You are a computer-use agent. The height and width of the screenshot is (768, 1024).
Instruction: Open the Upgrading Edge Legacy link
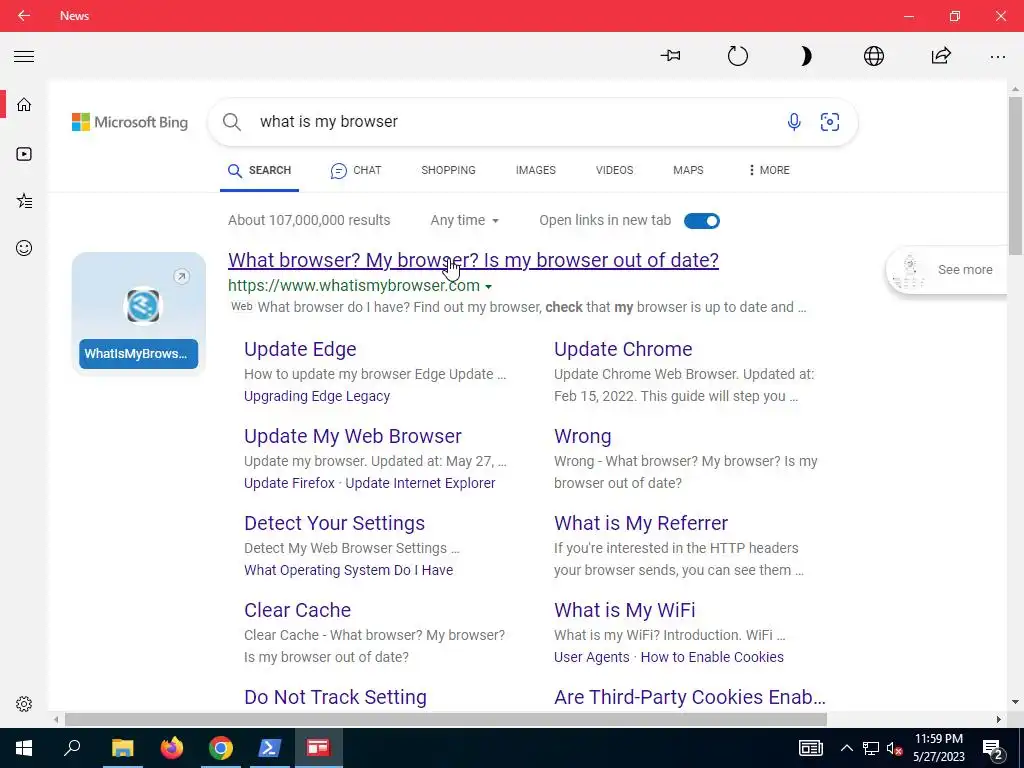point(317,396)
